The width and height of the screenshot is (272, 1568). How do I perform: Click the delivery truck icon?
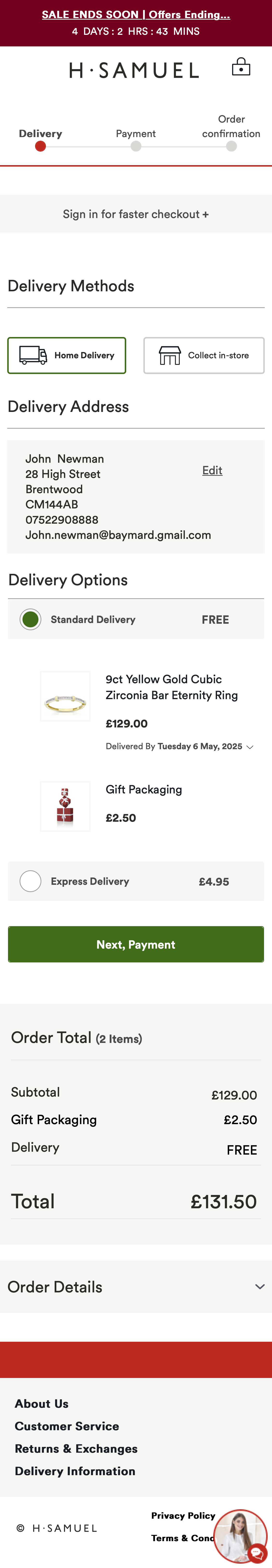click(33, 355)
